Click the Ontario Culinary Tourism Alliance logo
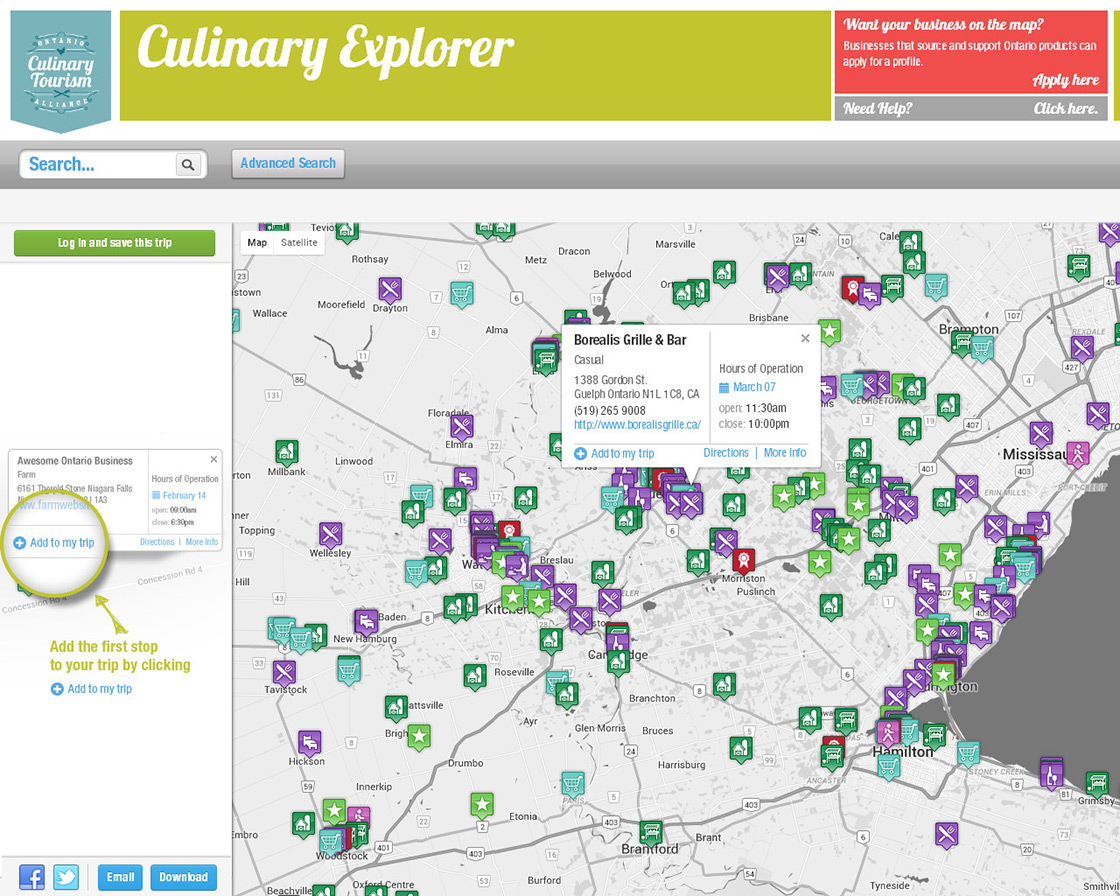Screen dimensions: 1120x896 61,71
